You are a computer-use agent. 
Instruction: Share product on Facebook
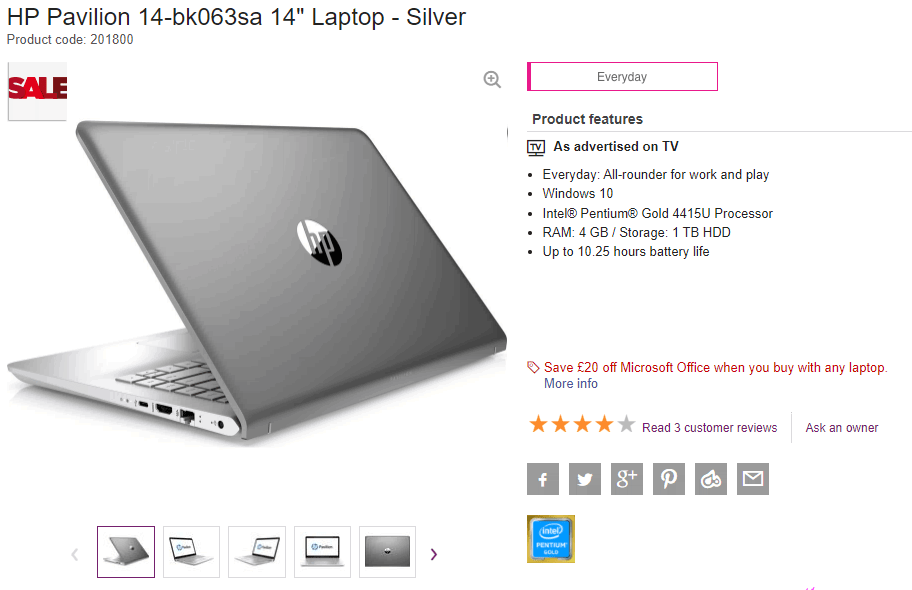(543, 479)
